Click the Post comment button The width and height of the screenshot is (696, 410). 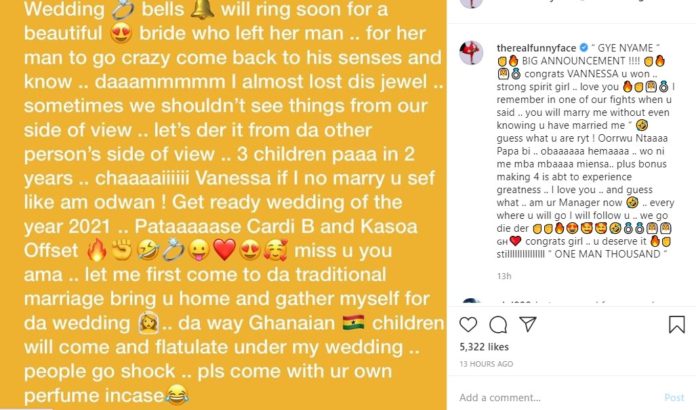[674, 397]
